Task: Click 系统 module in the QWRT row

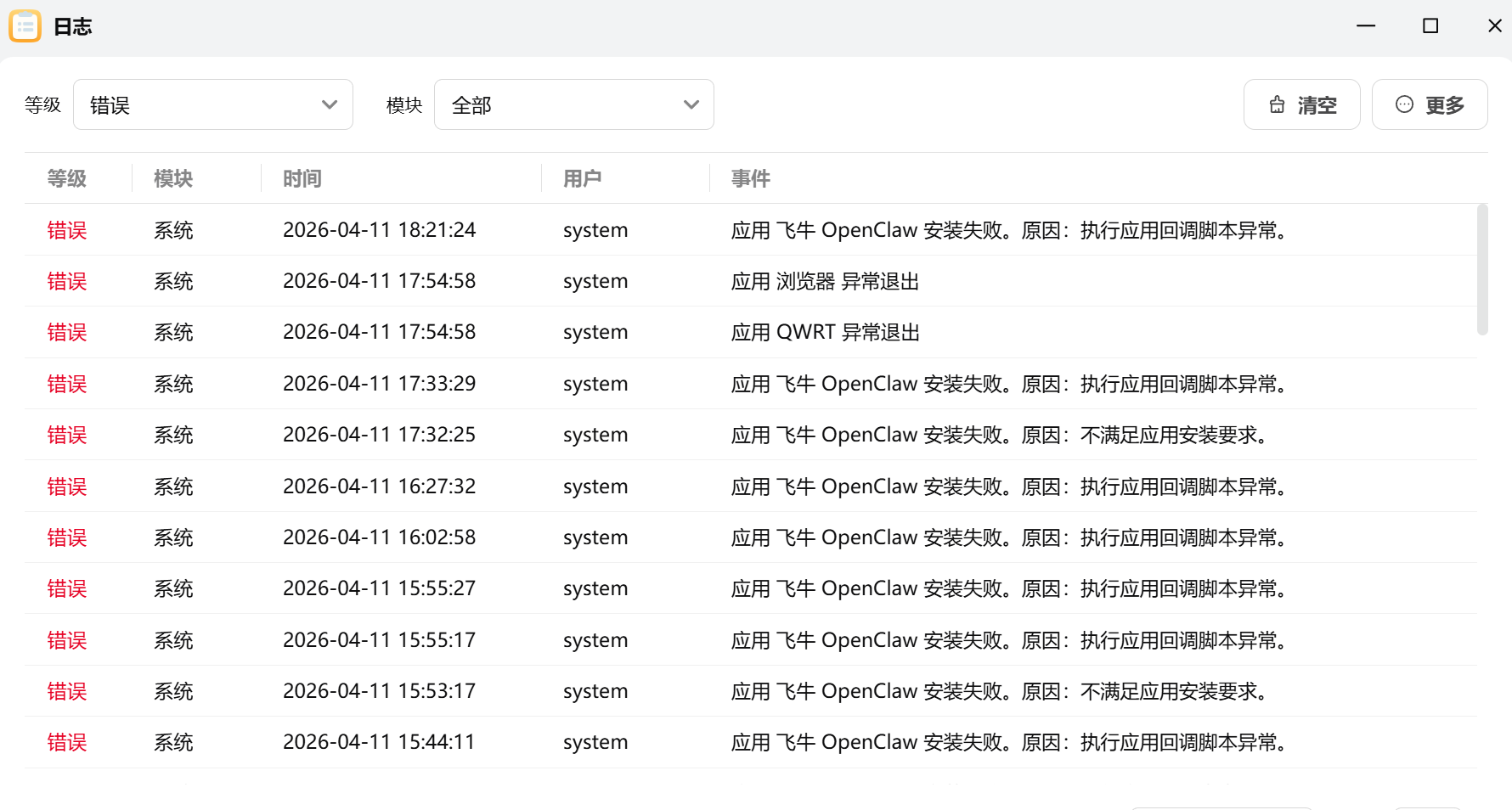Action: [173, 332]
